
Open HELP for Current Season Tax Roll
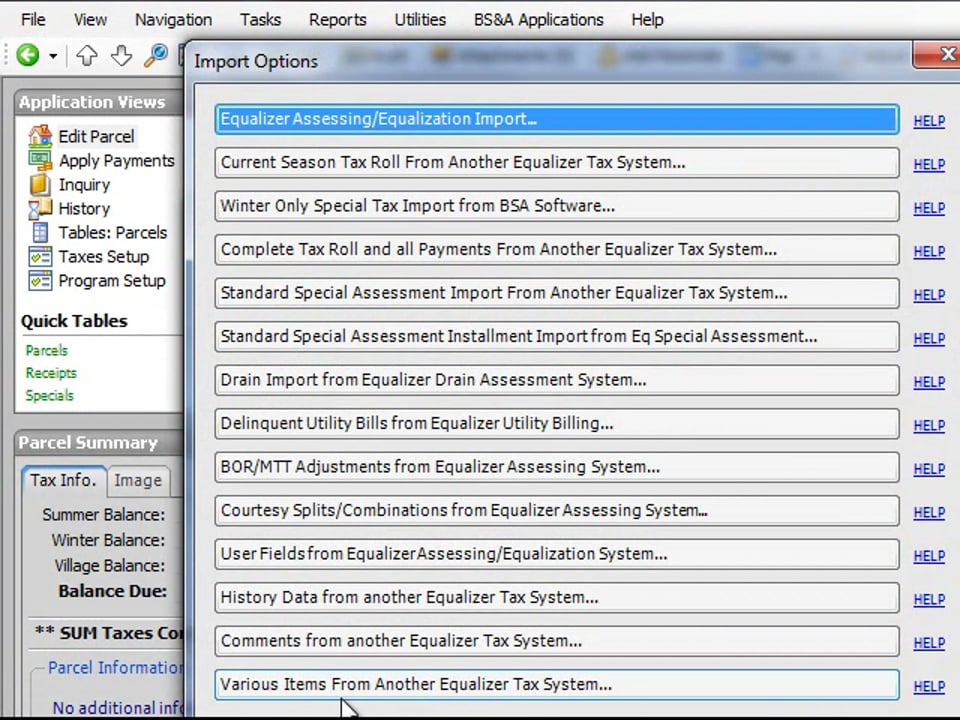point(929,165)
